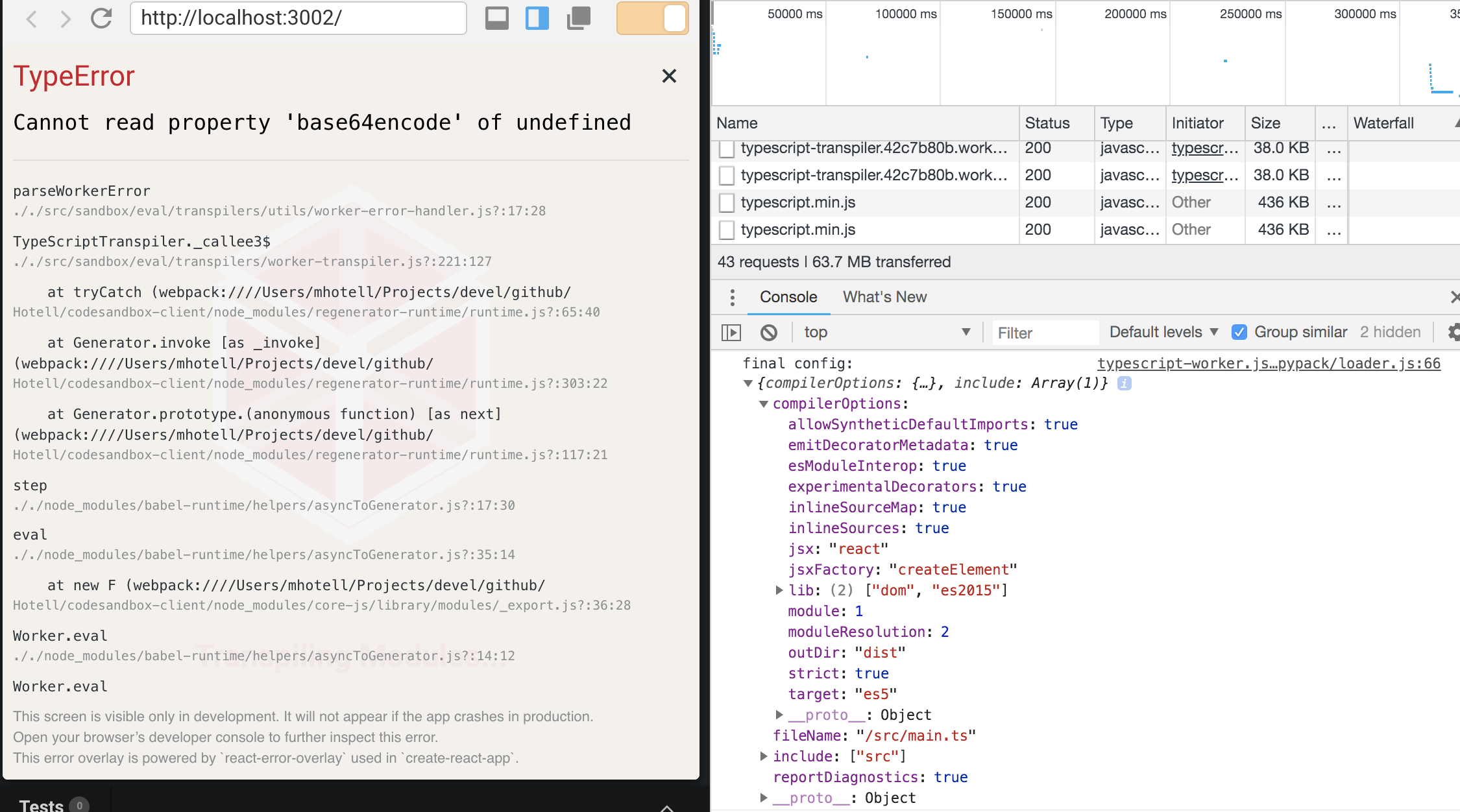Click the console Filter field
1460x812 pixels.
pyautogui.click(x=1045, y=333)
